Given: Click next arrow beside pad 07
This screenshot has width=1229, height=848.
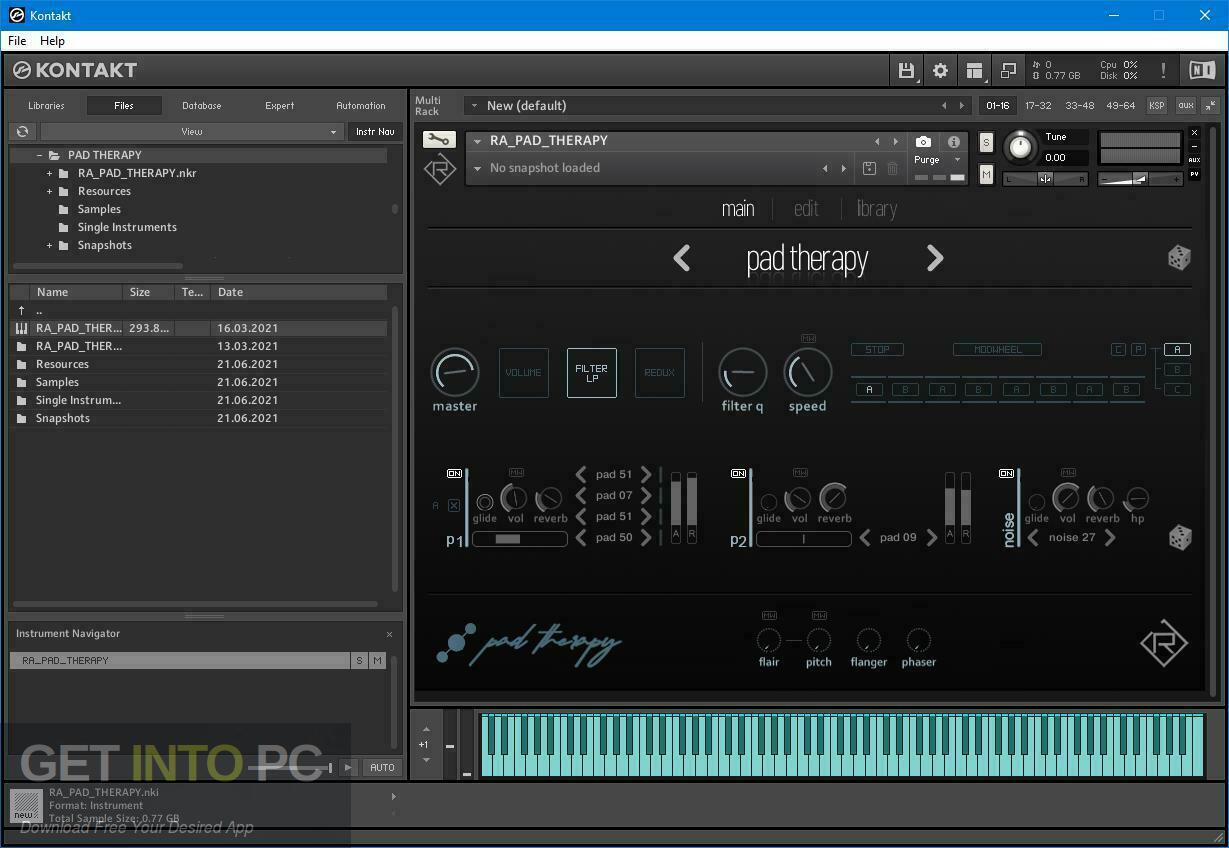Looking at the screenshot, I should (x=646, y=495).
